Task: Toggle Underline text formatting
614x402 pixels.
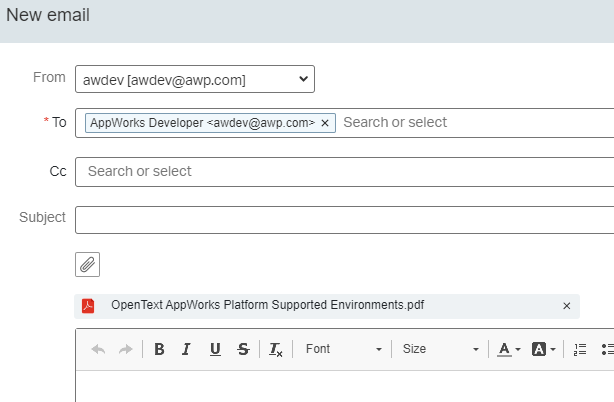Action: coord(215,349)
